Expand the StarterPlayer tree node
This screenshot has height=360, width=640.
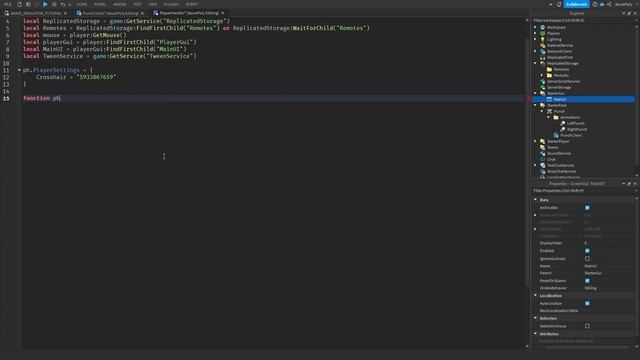(535, 141)
